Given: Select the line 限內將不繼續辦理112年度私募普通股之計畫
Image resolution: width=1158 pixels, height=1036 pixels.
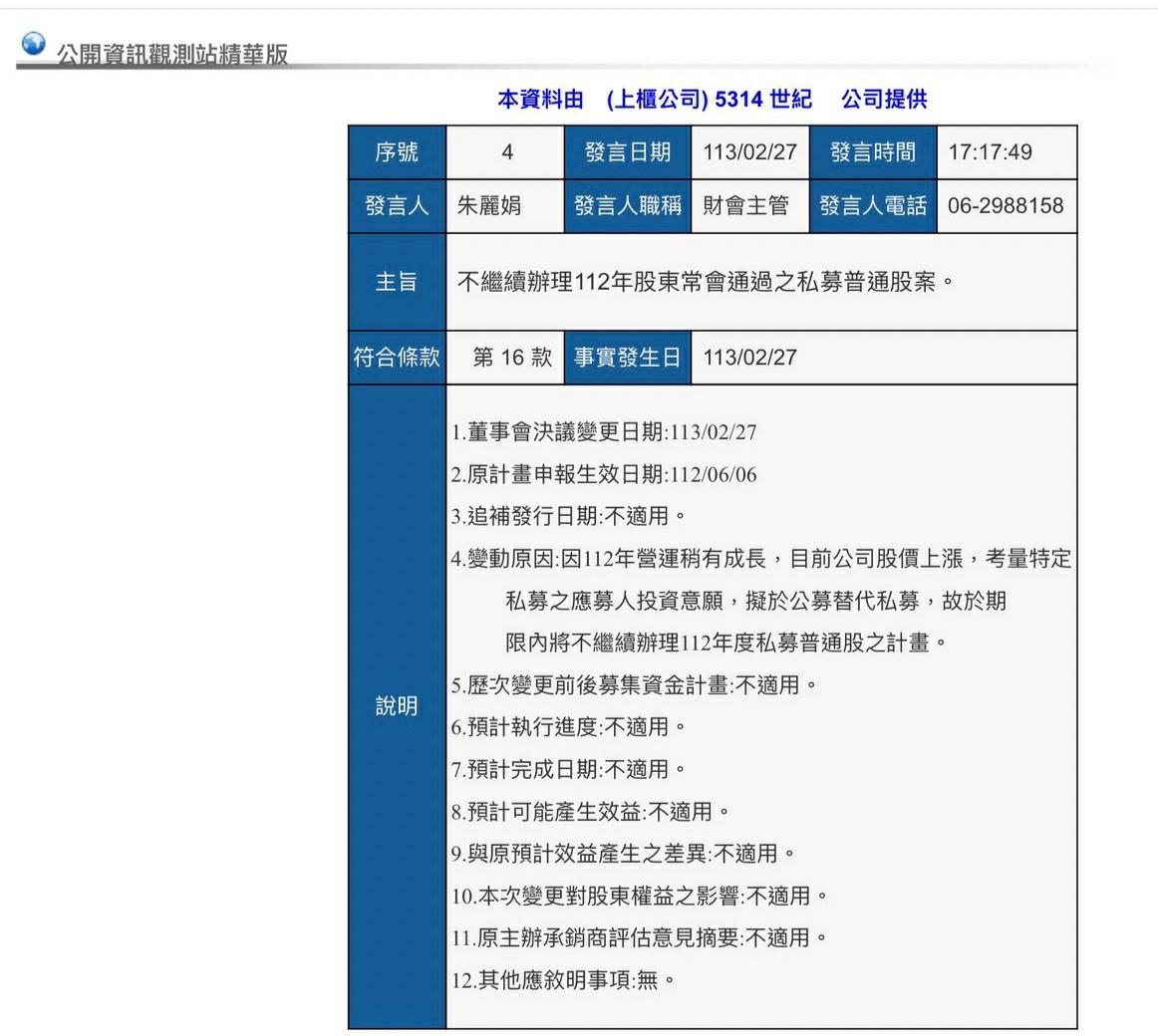Looking at the screenshot, I should [x=725, y=644].
